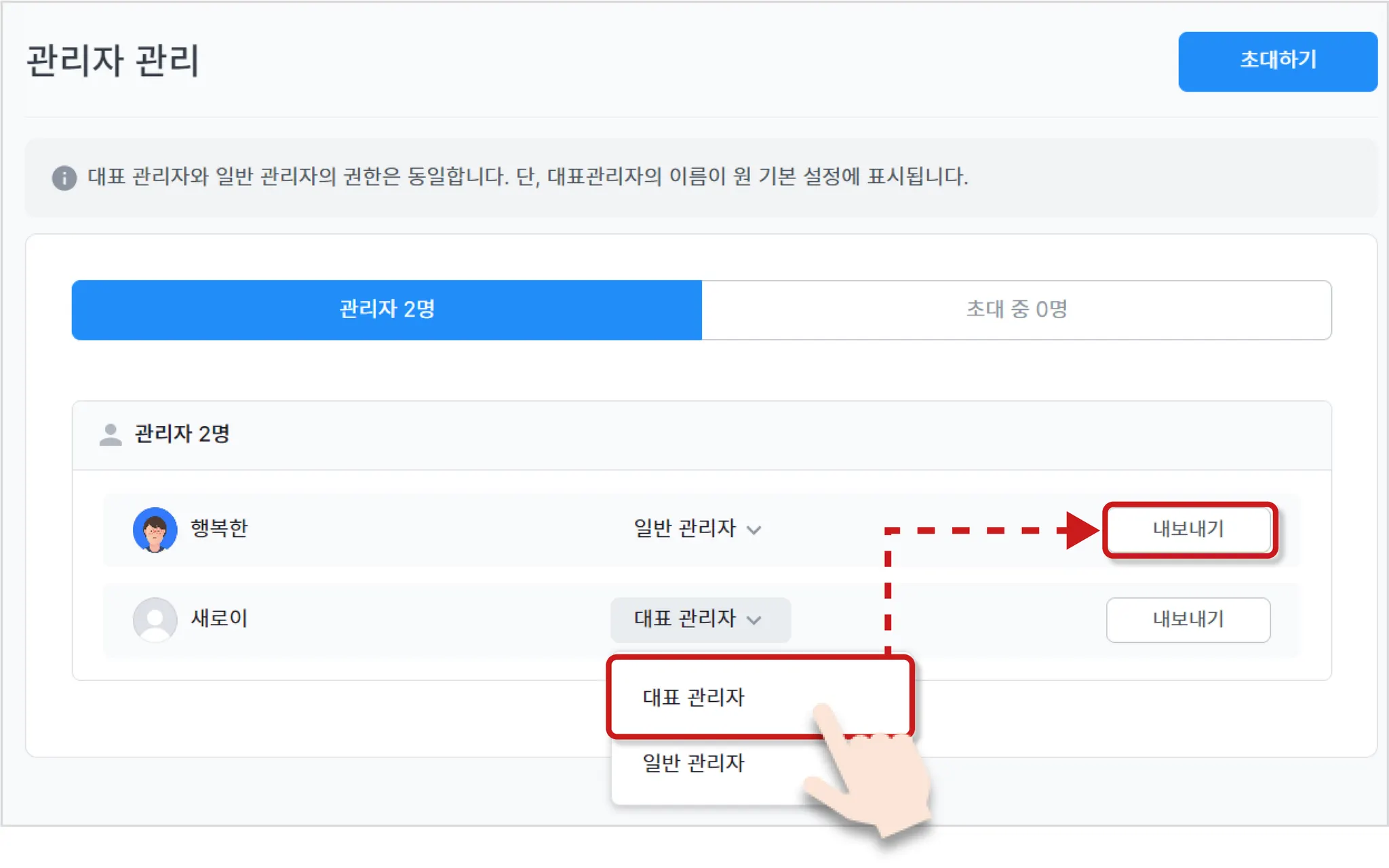The image size is (1389, 868).
Task: Choose 대표 관리자 from the open role list
Action: click(x=693, y=697)
